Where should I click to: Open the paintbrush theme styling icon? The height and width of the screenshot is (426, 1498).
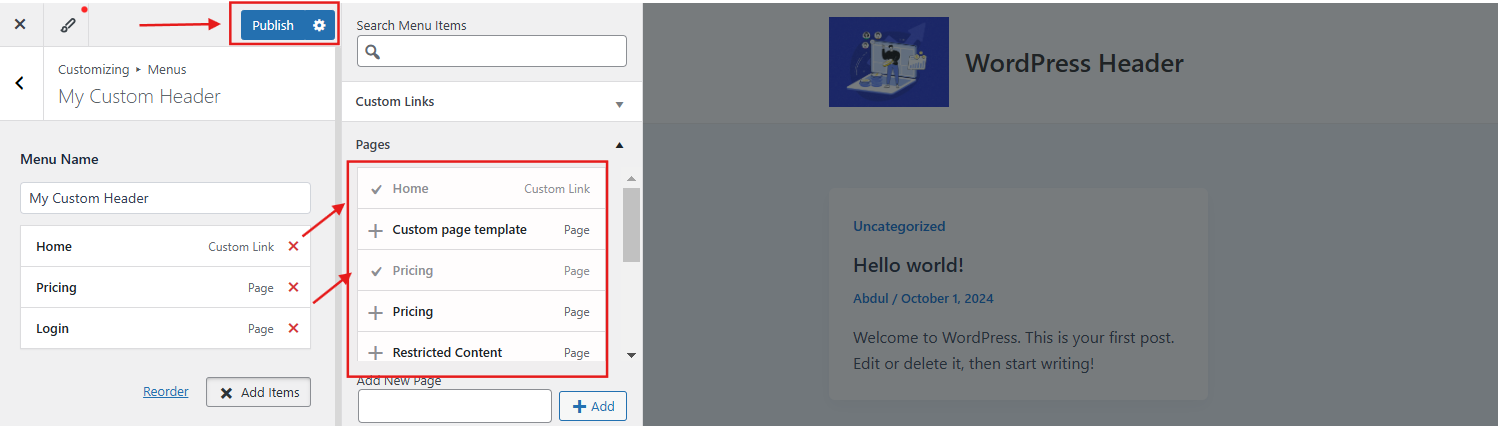pos(68,24)
